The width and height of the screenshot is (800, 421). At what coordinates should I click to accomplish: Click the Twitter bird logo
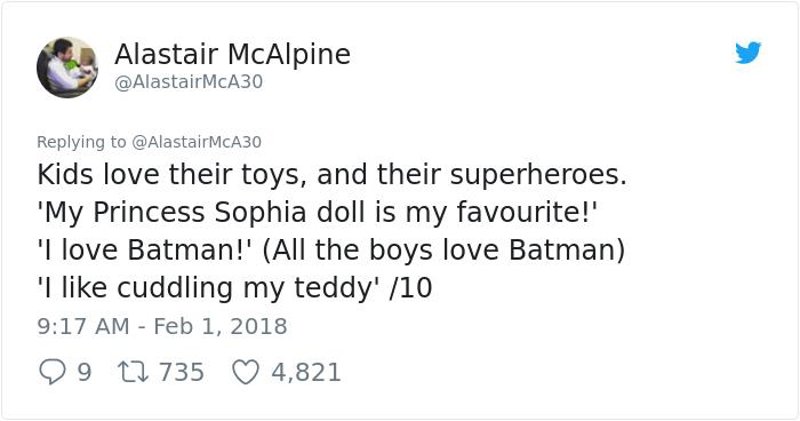748,53
